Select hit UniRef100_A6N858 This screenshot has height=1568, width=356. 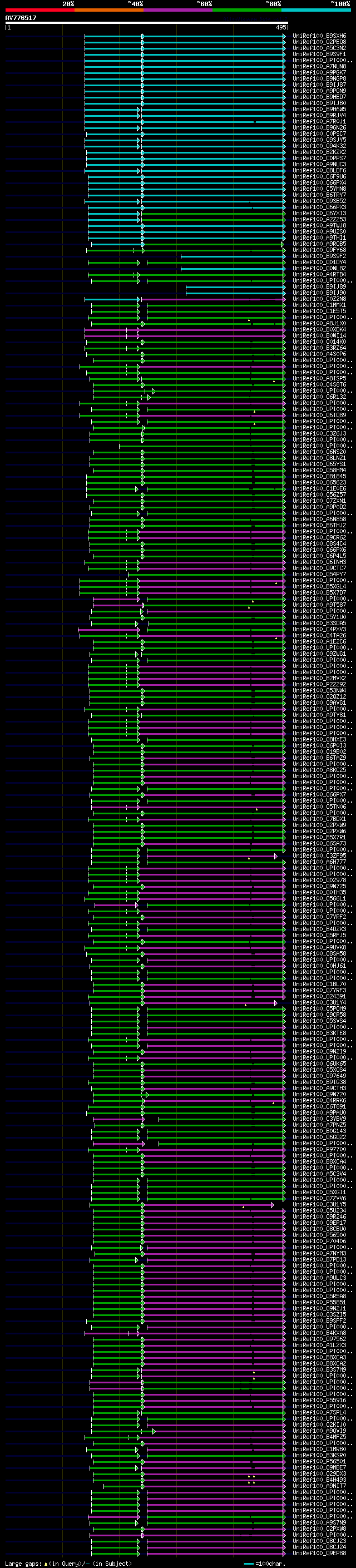(319, 519)
